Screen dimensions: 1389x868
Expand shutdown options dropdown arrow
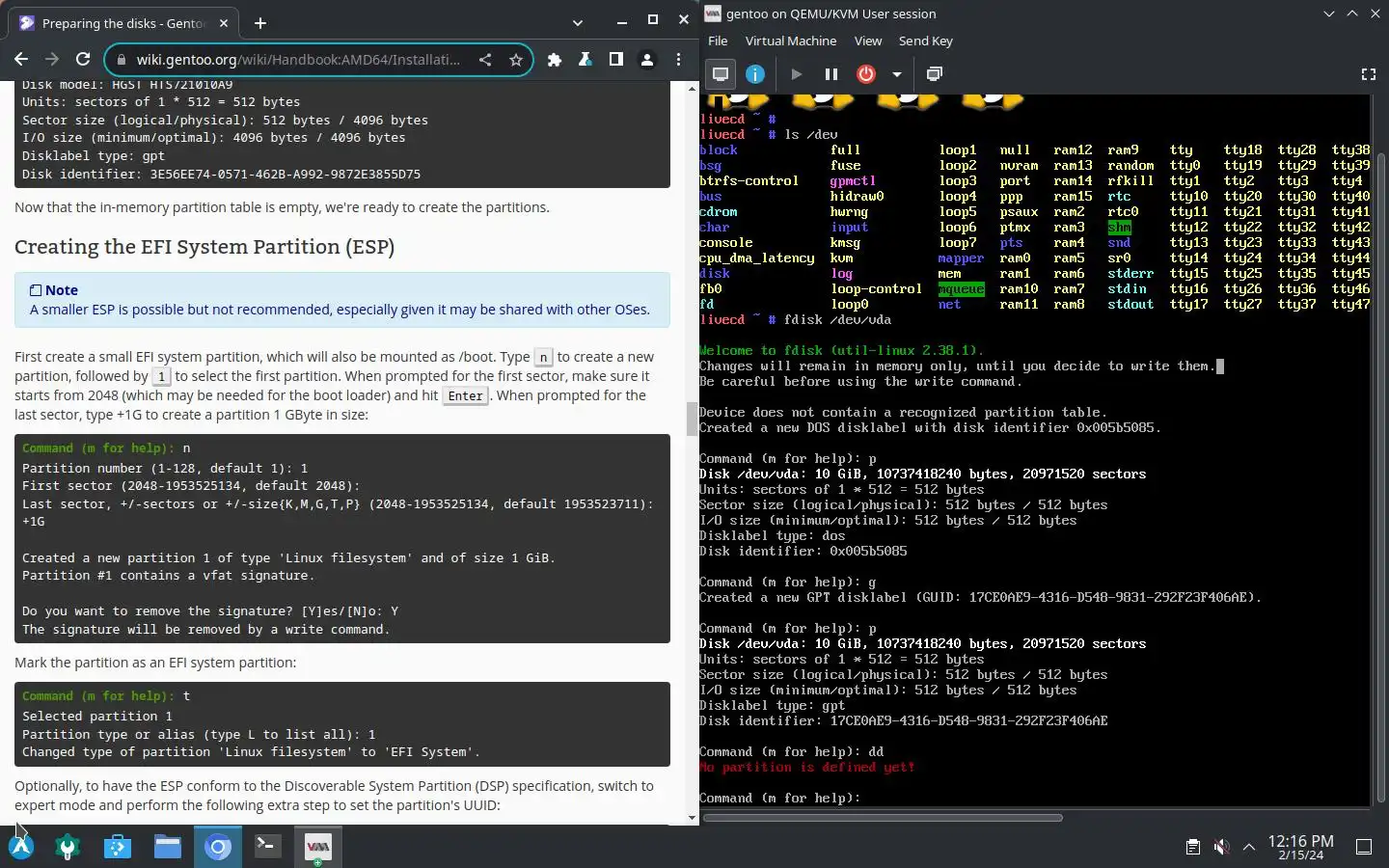coord(897,74)
